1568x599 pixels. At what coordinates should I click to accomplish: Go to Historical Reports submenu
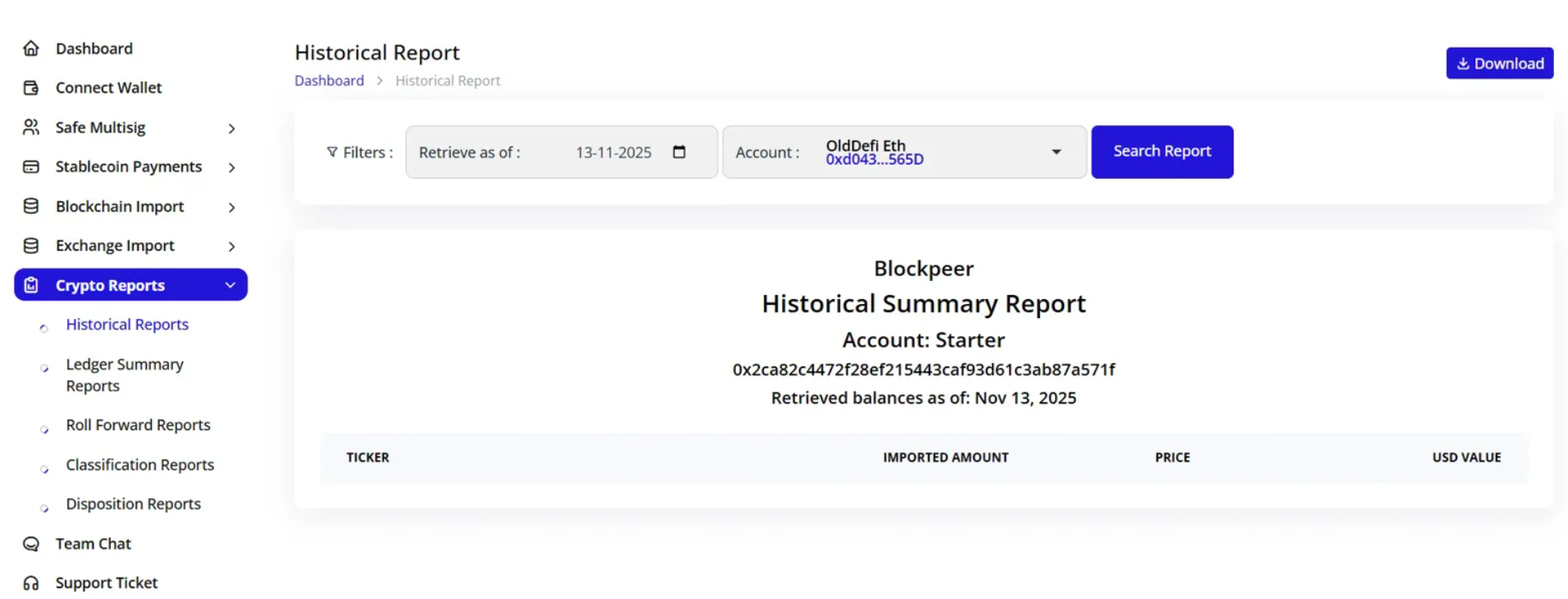pyautogui.click(x=127, y=324)
